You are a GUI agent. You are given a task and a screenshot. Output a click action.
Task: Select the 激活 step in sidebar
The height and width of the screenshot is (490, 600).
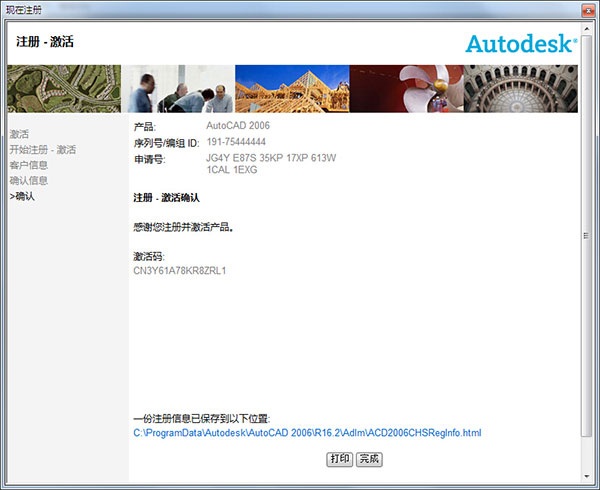[x=19, y=134]
